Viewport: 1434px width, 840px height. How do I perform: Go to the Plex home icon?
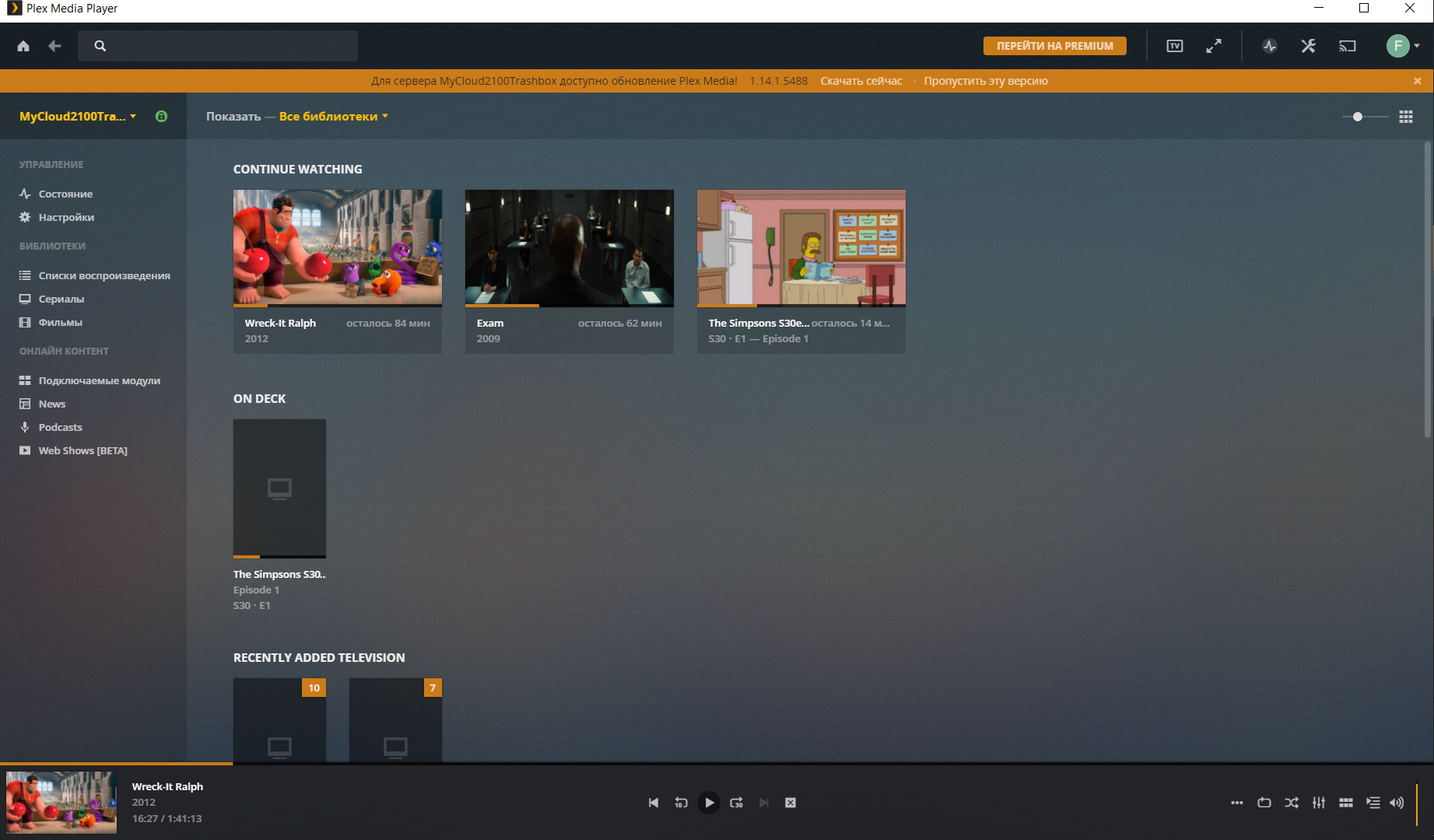pos(23,46)
